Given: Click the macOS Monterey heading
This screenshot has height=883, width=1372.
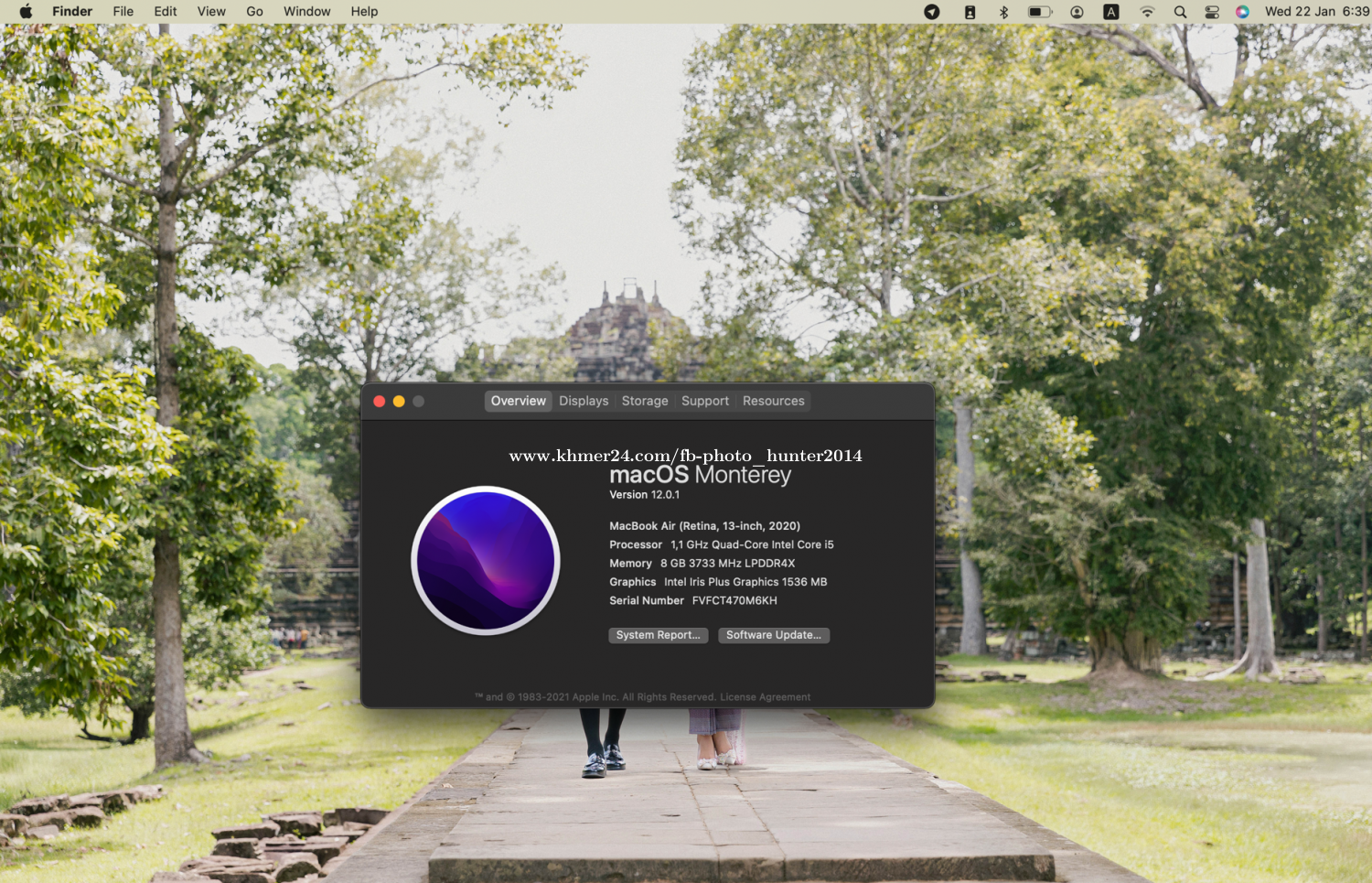Looking at the screenshot, I should click(x=701, y=475).
